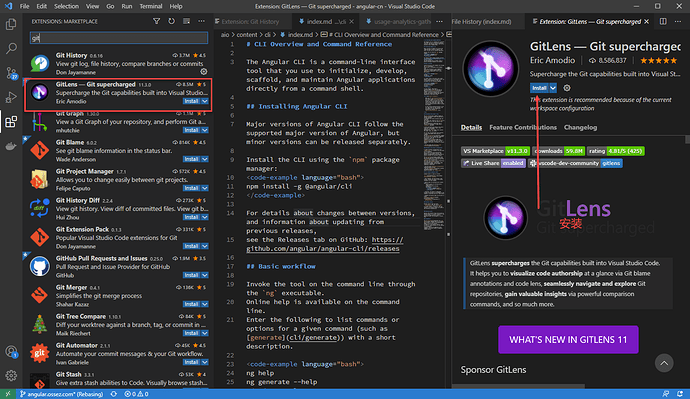This screenshot has width=690, height=399.
Task: Select Git Stash in the extension list
Action: pyautogui.click(x=119, y=379)
